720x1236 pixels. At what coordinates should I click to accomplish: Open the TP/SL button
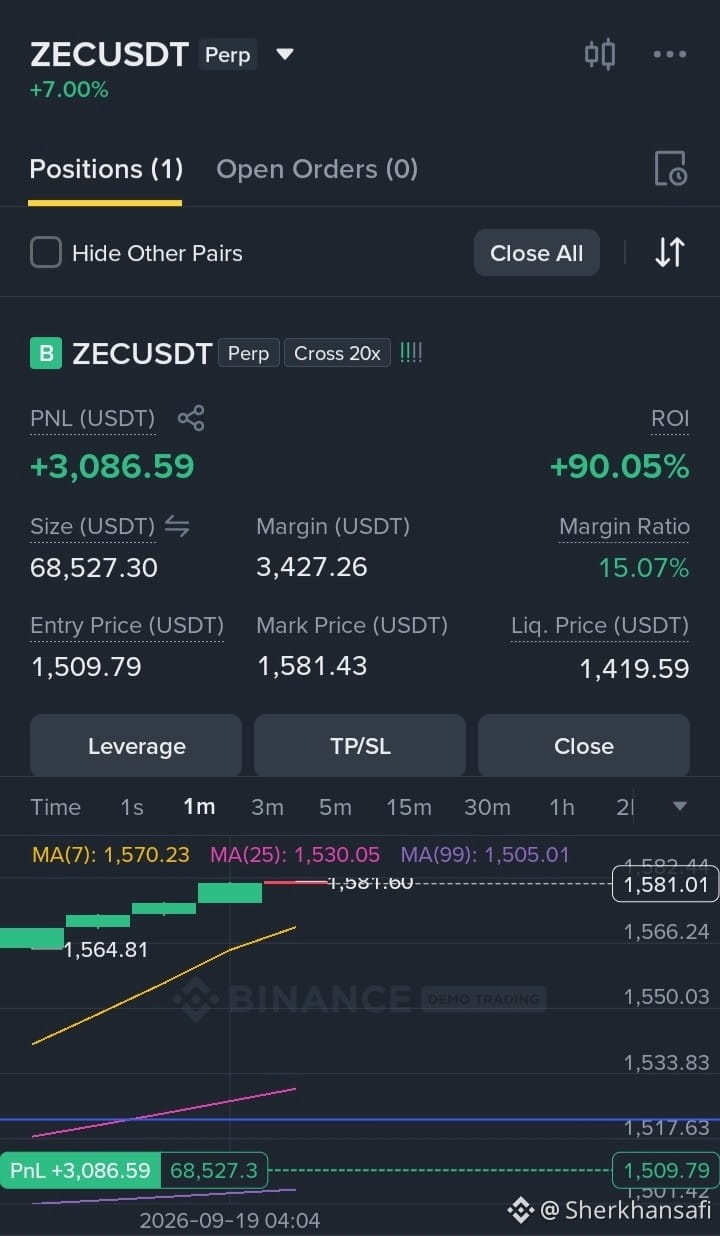pos(360,746)
